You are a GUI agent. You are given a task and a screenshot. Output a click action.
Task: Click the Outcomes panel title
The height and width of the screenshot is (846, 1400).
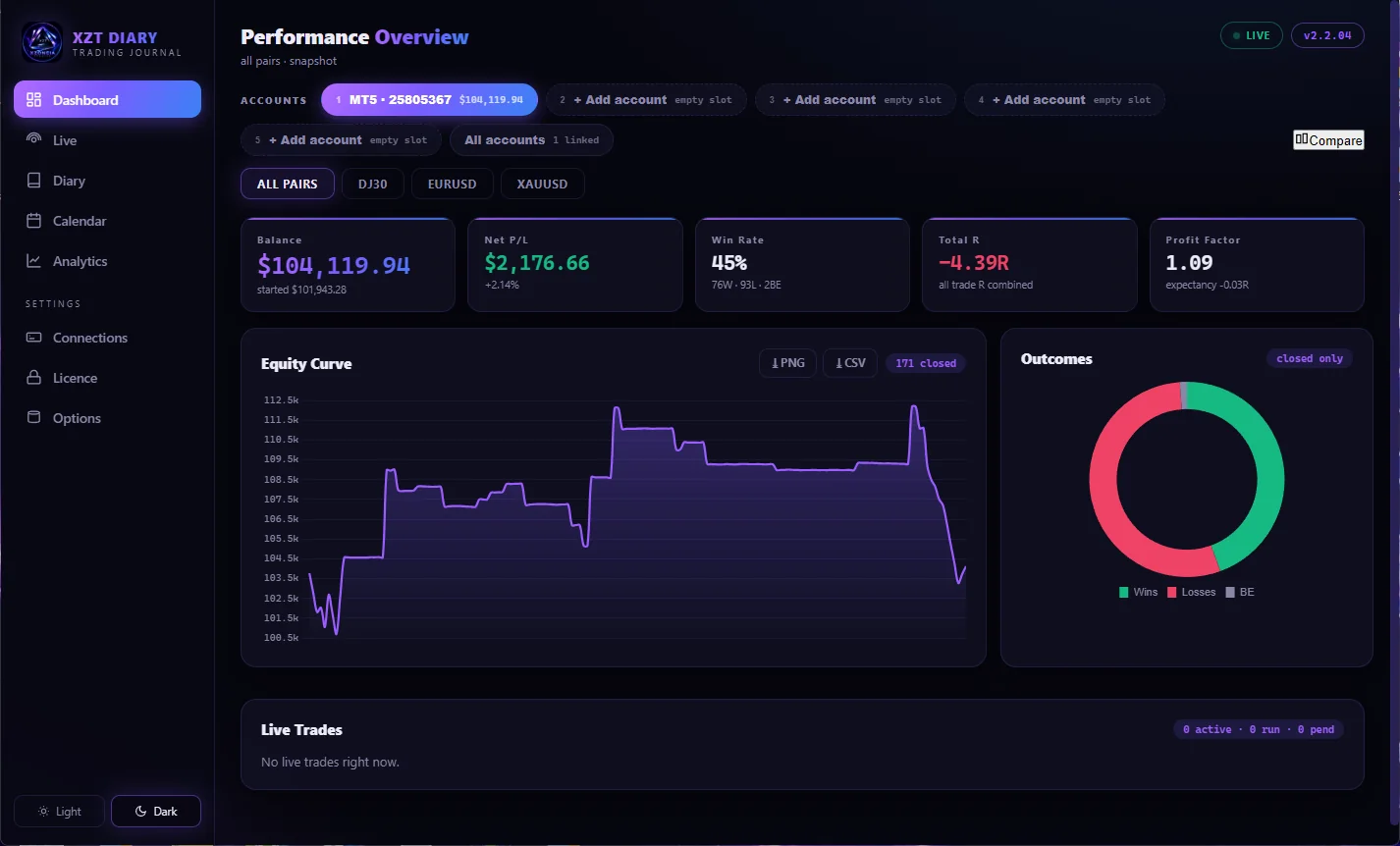click(x=1056, y=359)
